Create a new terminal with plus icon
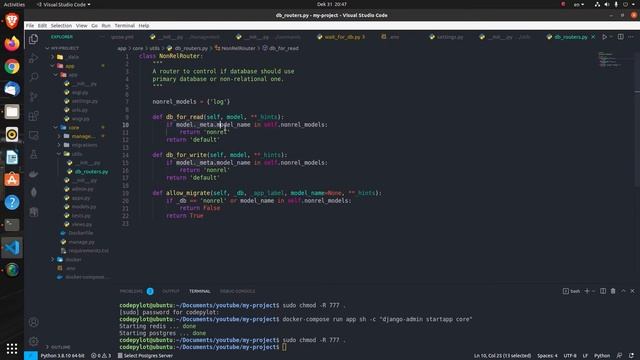 point(587,291)
